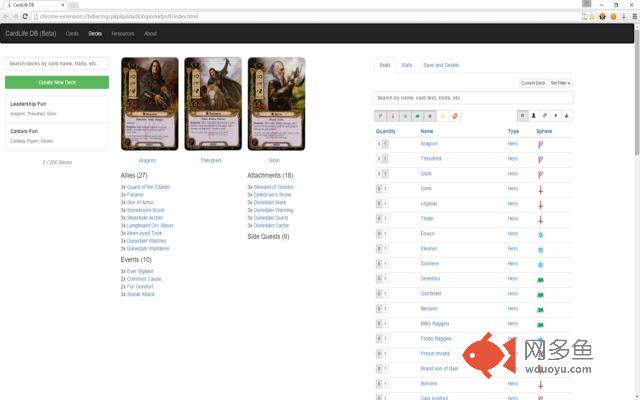Click the Create New Deck button
The width and height of the screenshot is (640, 400).
pyautogui.click(x=57, y=82)
